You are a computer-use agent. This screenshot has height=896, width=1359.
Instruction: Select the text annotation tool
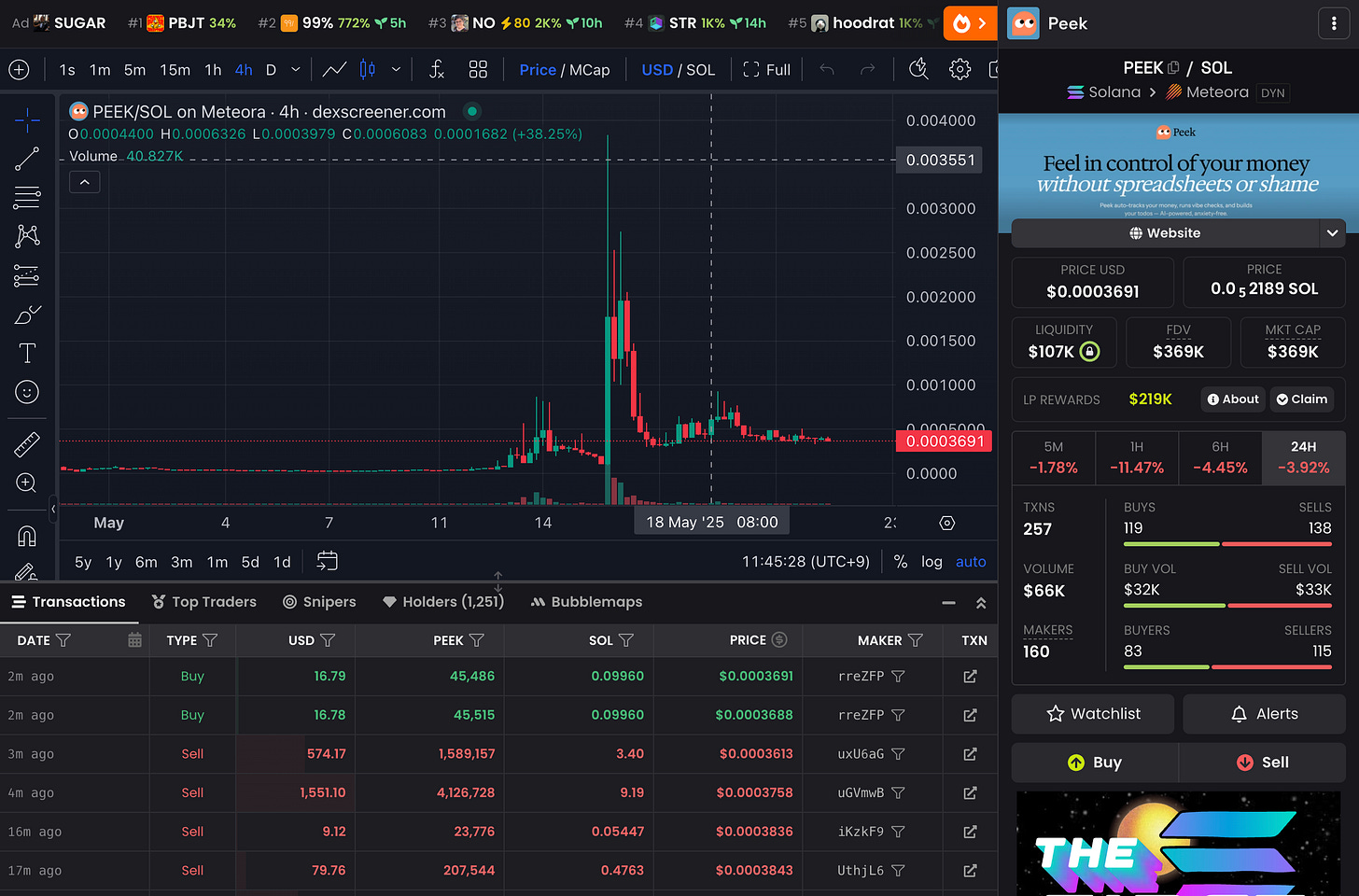(27, 353)
